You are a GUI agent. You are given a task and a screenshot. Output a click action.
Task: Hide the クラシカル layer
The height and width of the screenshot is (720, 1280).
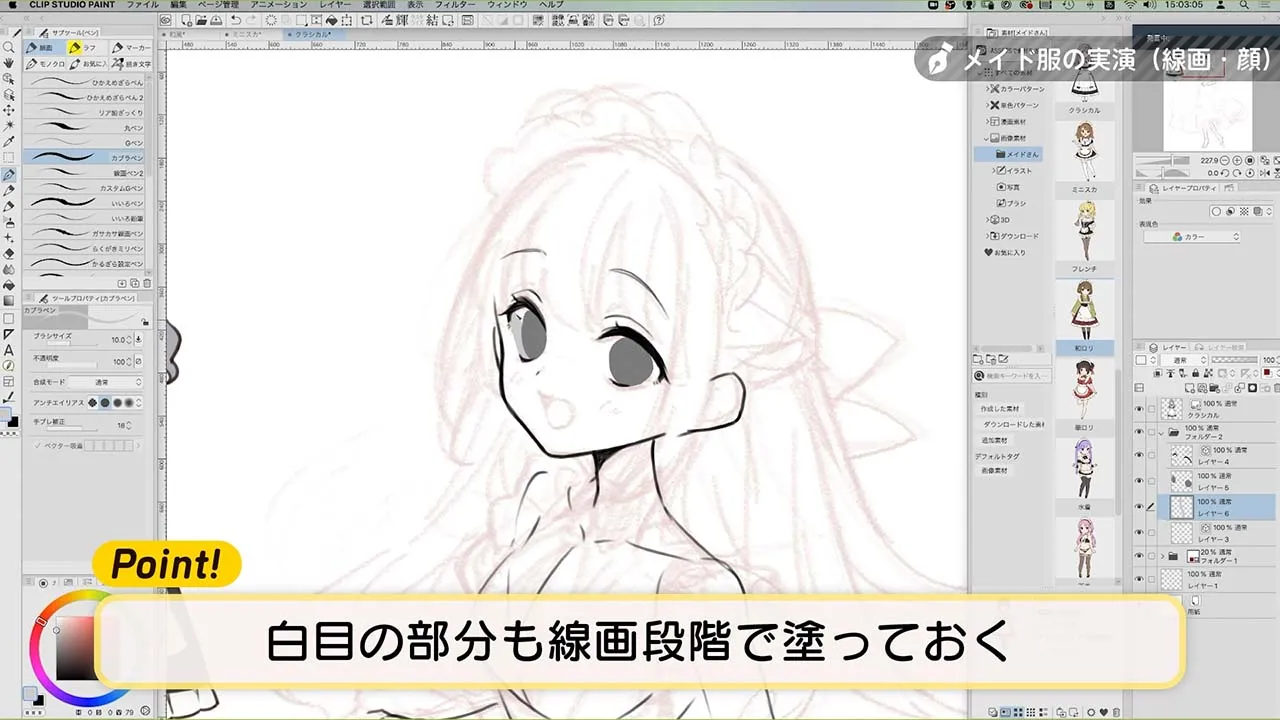pos(1139,408)
